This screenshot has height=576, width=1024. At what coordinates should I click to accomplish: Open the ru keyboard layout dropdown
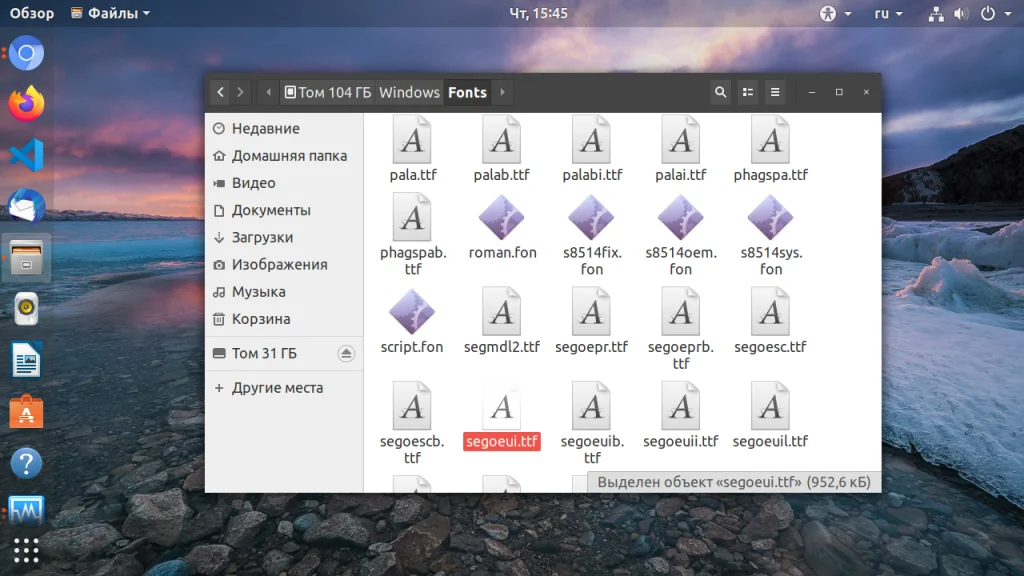click(888, 13)
